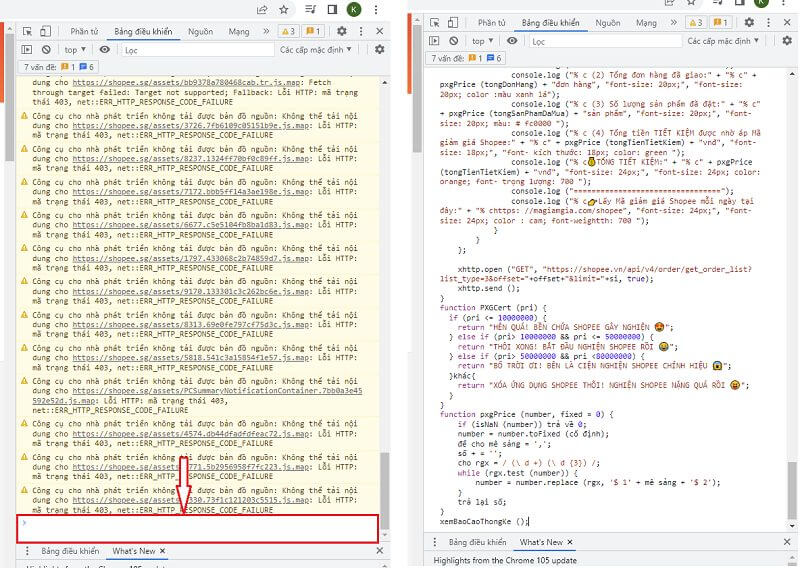
Task: Open 'Các cấp mặc định' levels dropdown in right console
Action: pos(723,41)
